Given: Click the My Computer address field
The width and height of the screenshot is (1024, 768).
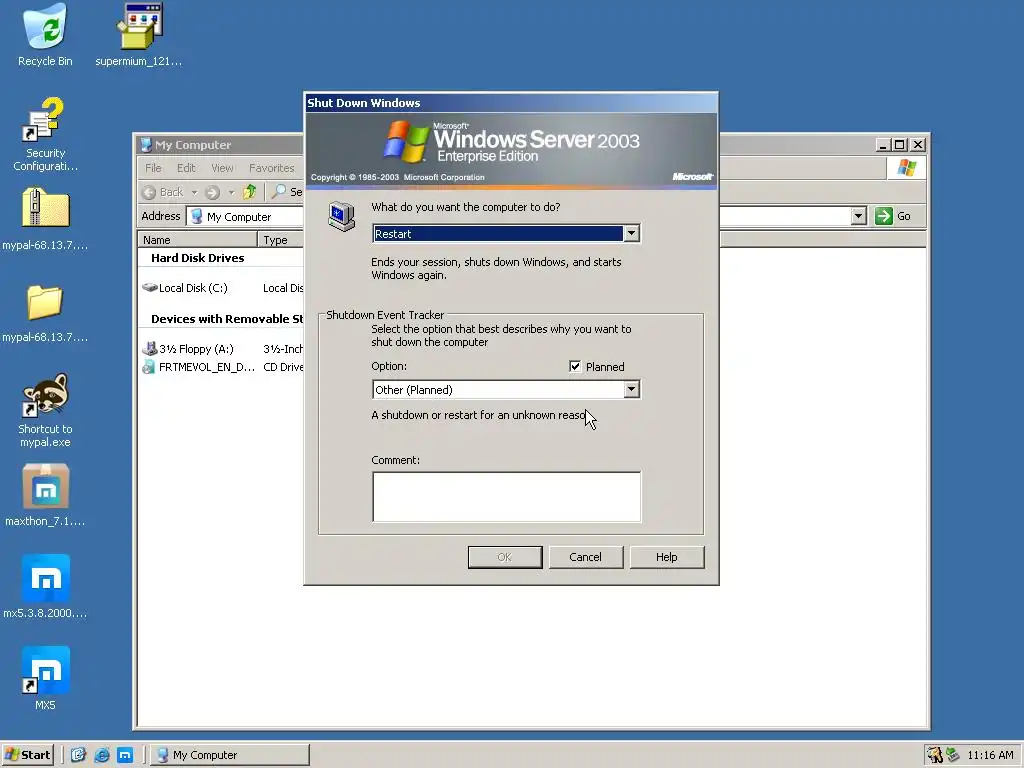Looking at the screenshot, I should (245, 216).
